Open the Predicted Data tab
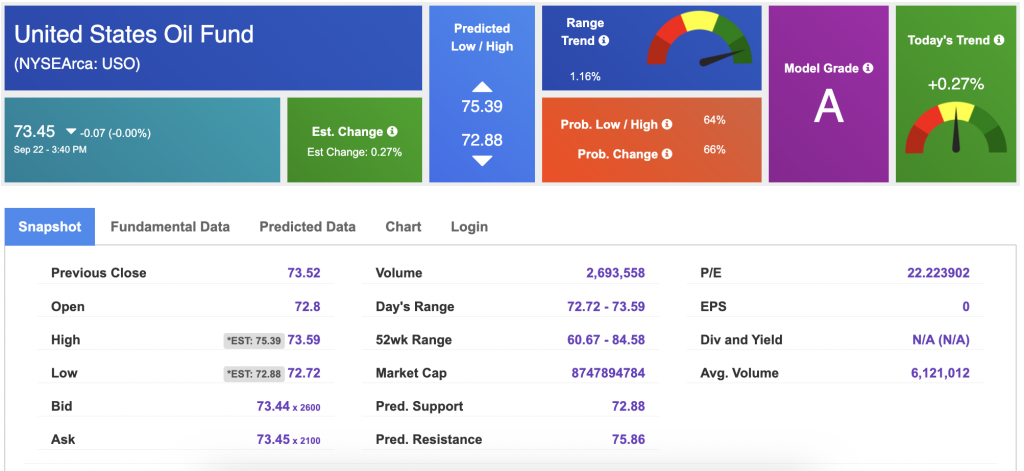1024x471 pixels. pos(307,227)
